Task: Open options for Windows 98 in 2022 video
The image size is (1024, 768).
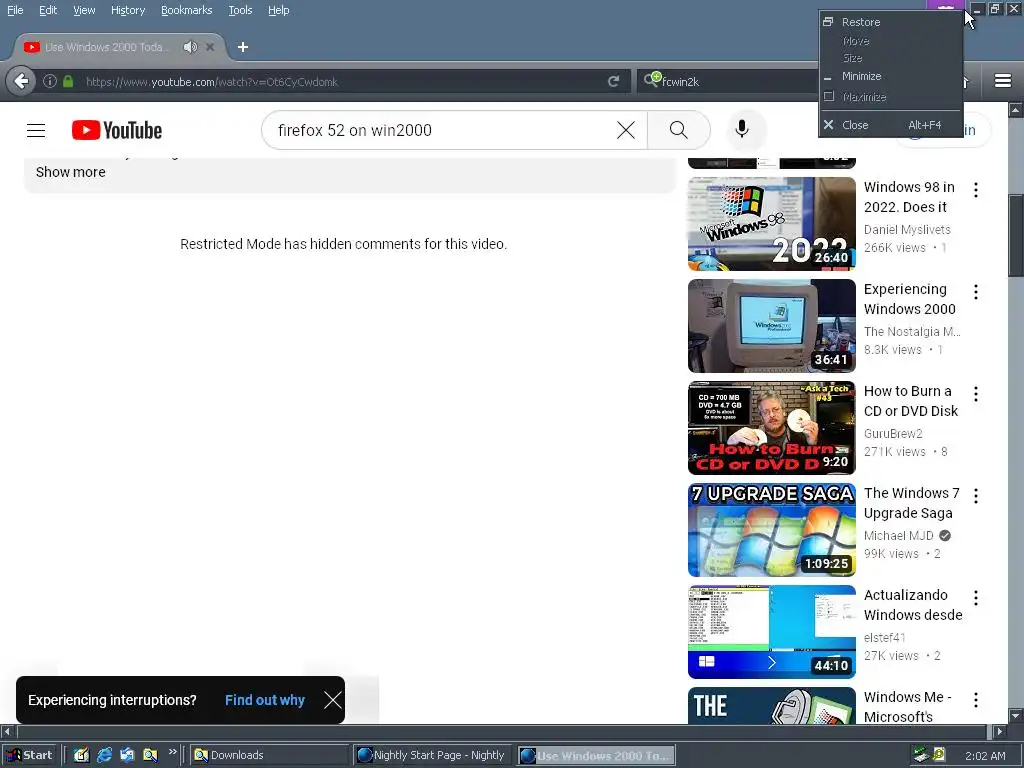Action: (x=976, y=190)
